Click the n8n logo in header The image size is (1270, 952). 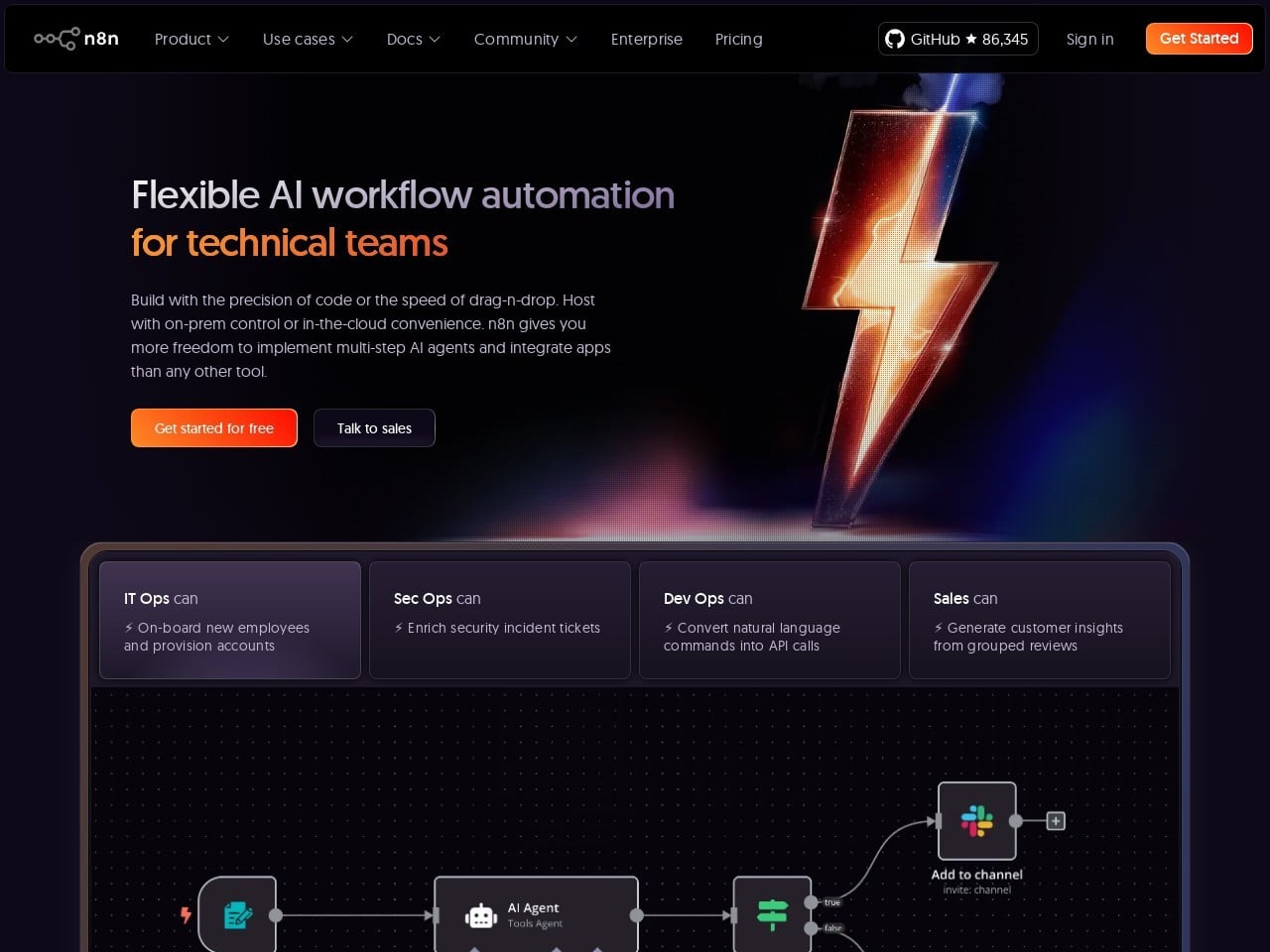pyautogui.click(x=76, y=39)
